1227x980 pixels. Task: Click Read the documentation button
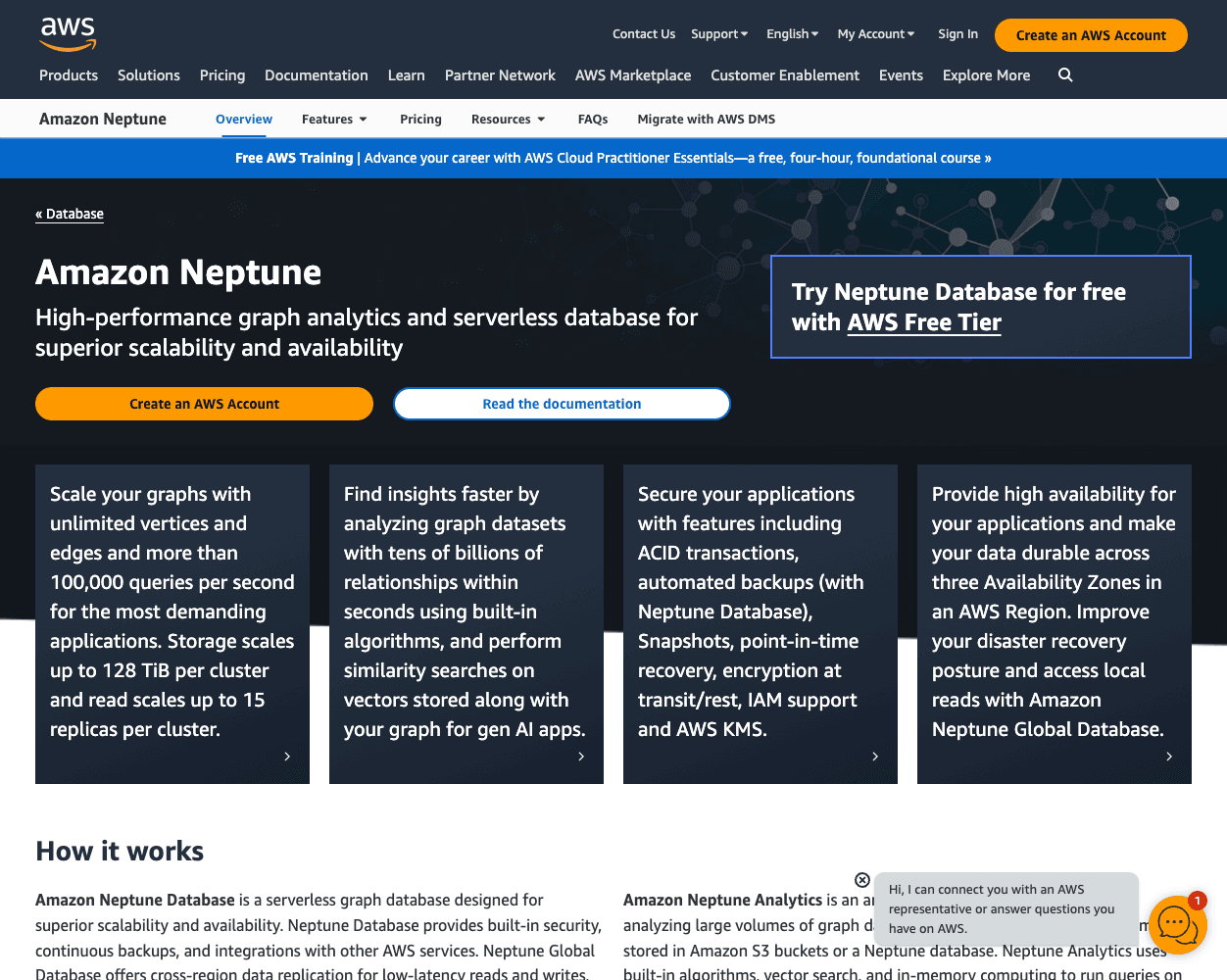click(x=562, y=404)
